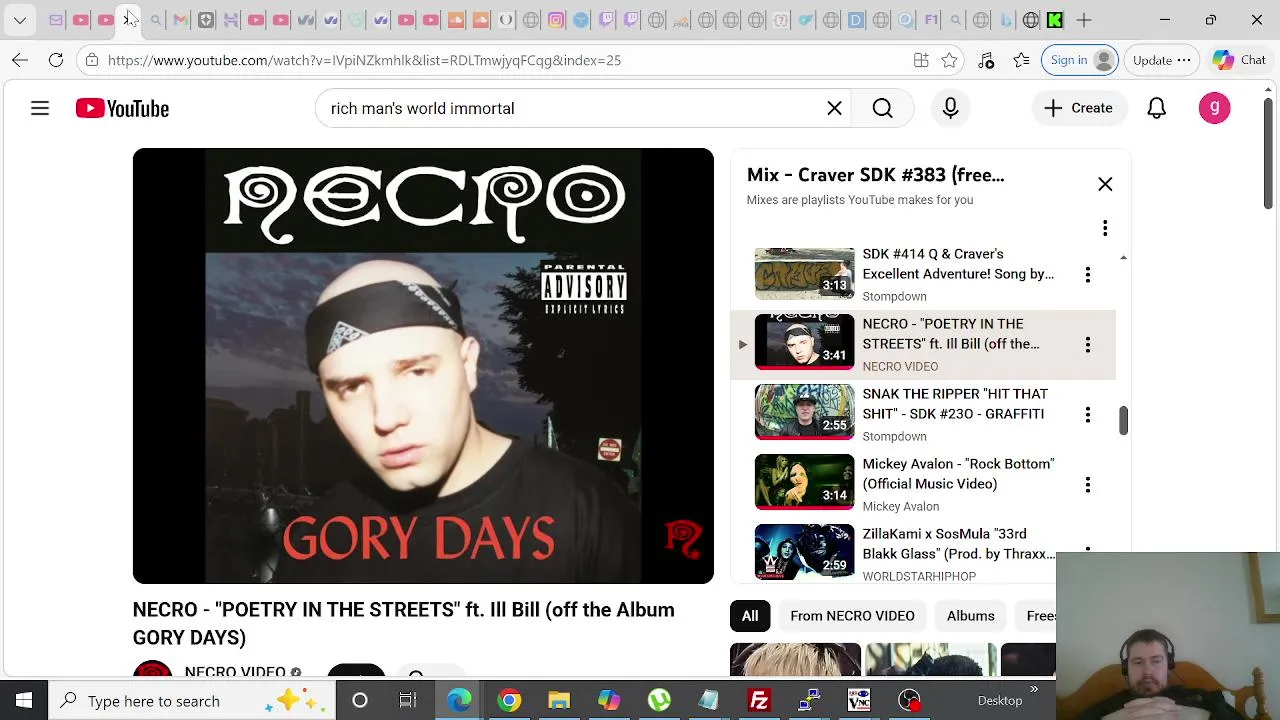Select the All filter chip

(x=749, y=616)
